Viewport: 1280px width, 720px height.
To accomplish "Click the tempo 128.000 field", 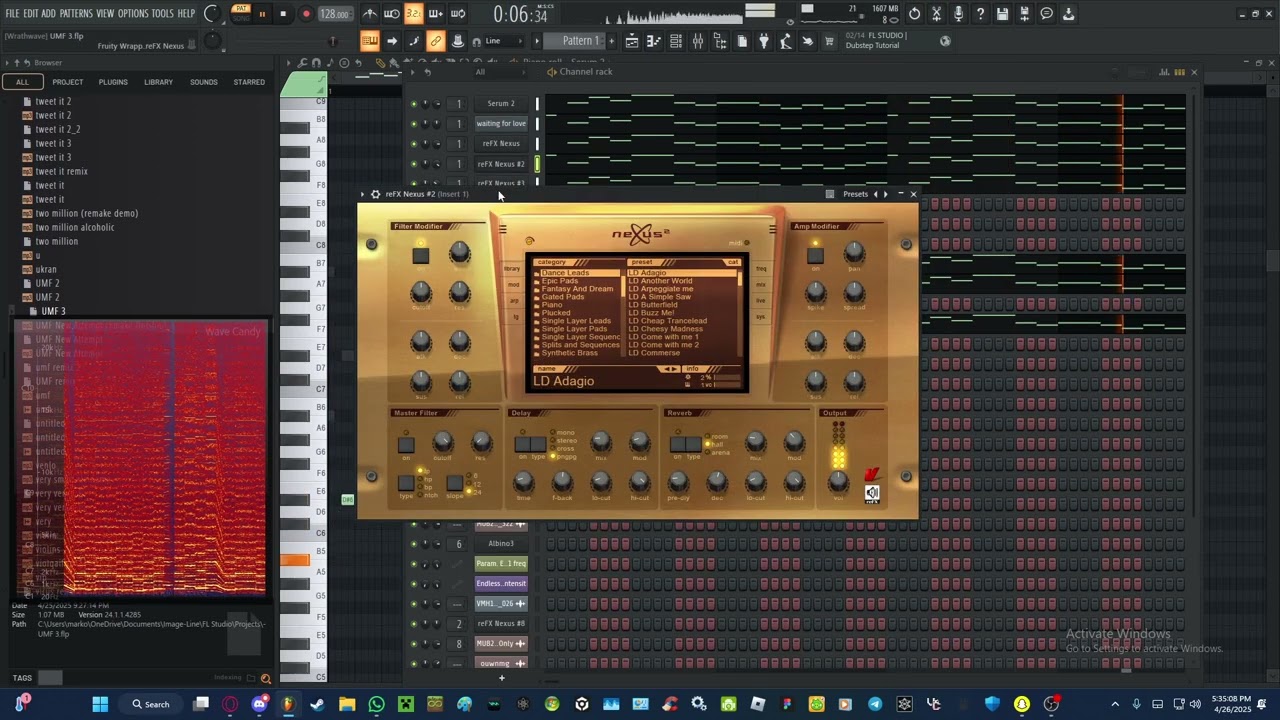I will point(335,14).
